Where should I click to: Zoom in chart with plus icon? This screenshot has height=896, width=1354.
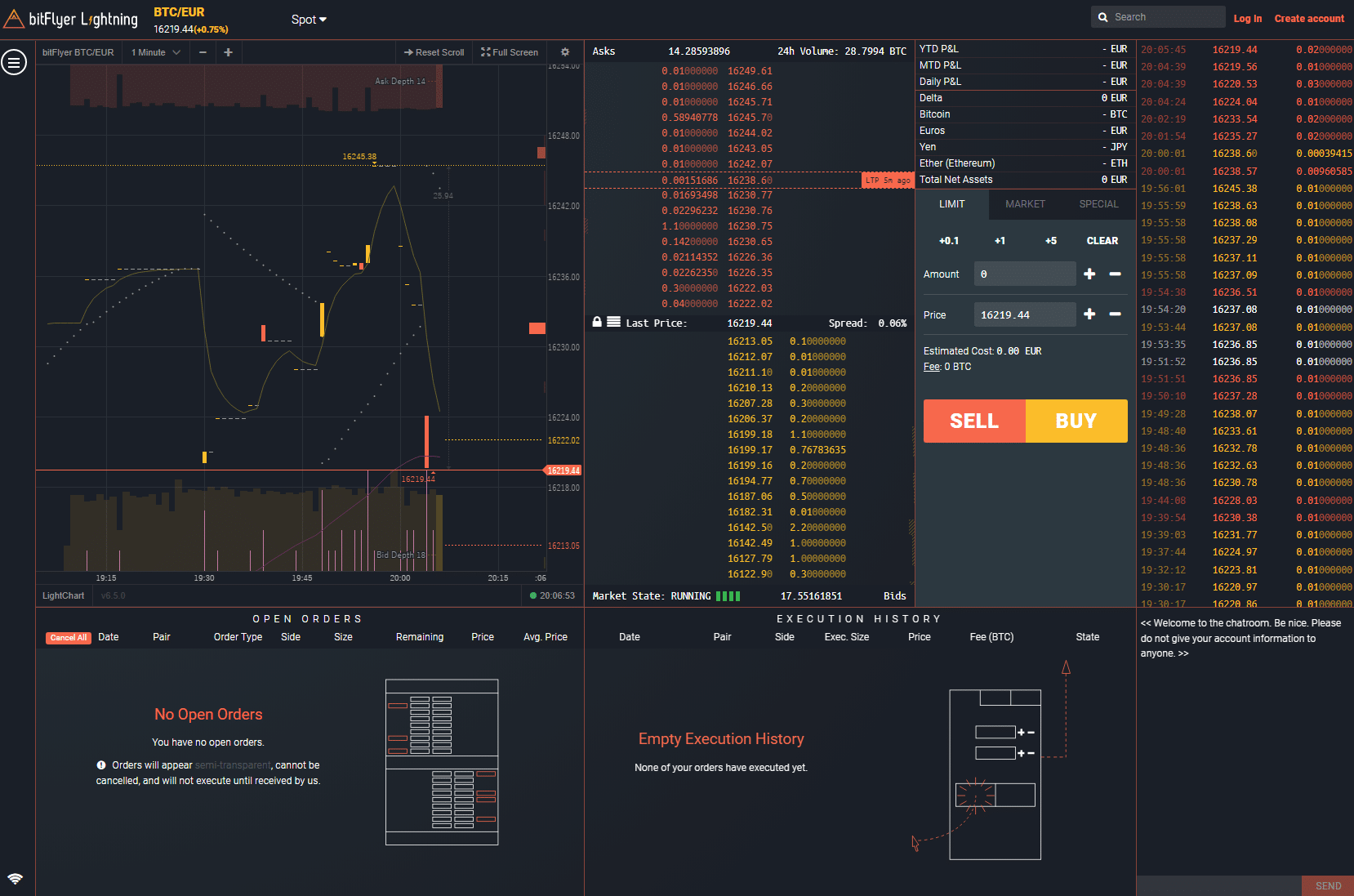point(228,52)
